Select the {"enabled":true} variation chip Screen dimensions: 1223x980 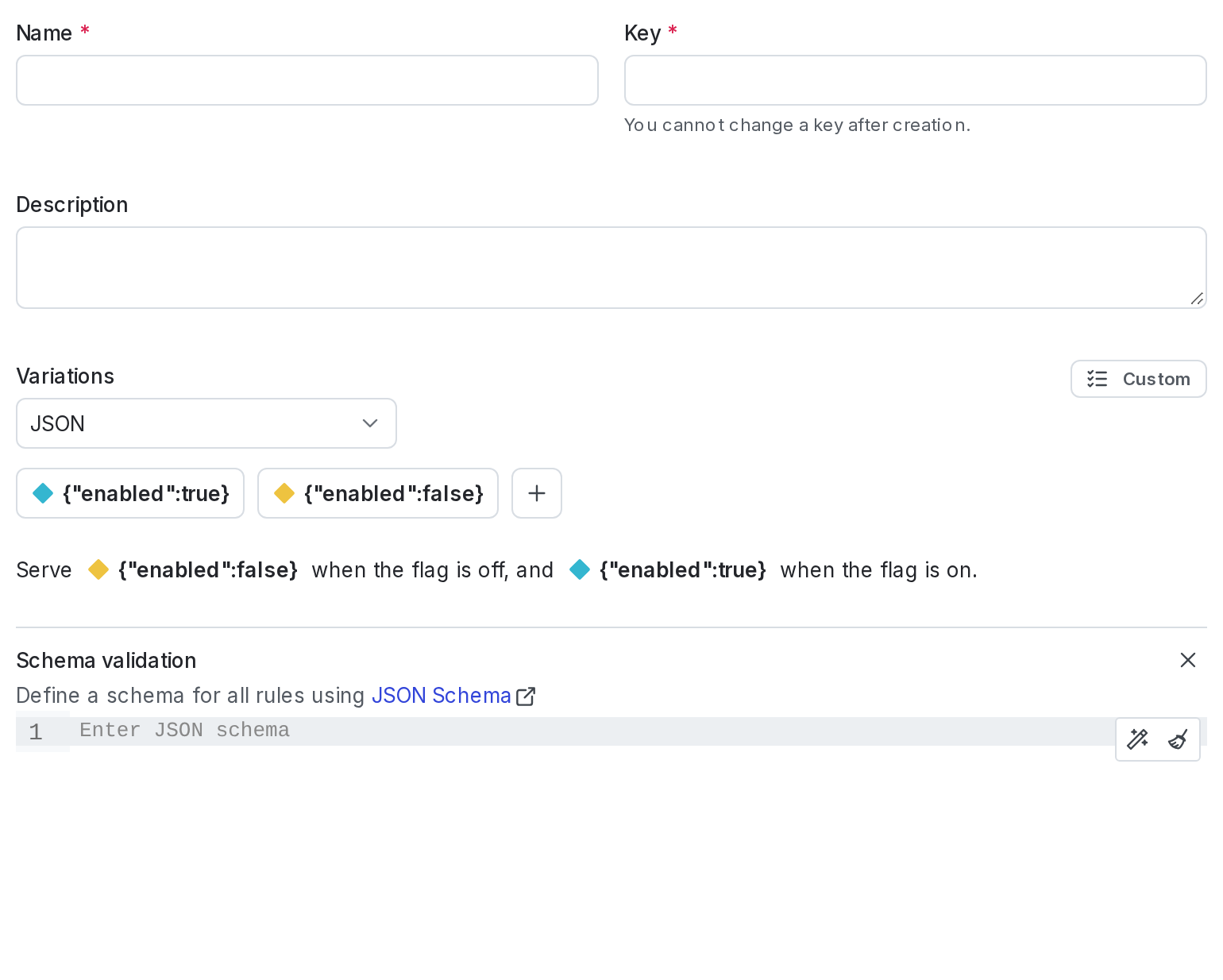pyautogui.click(x=130, y=493)
